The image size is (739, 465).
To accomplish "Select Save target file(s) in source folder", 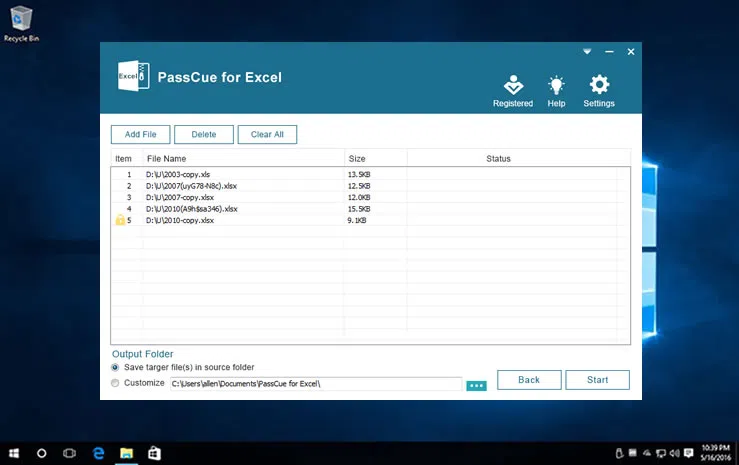I will click(x=115, y=367).
